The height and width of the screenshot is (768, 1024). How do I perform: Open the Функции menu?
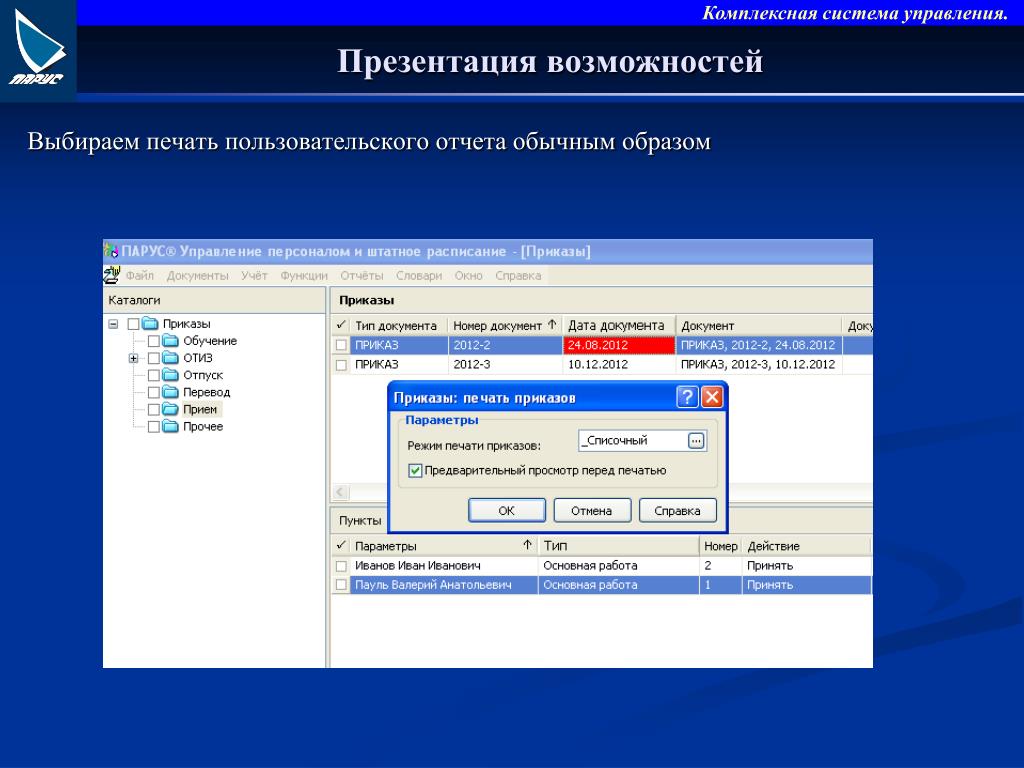tap(304, 276)
